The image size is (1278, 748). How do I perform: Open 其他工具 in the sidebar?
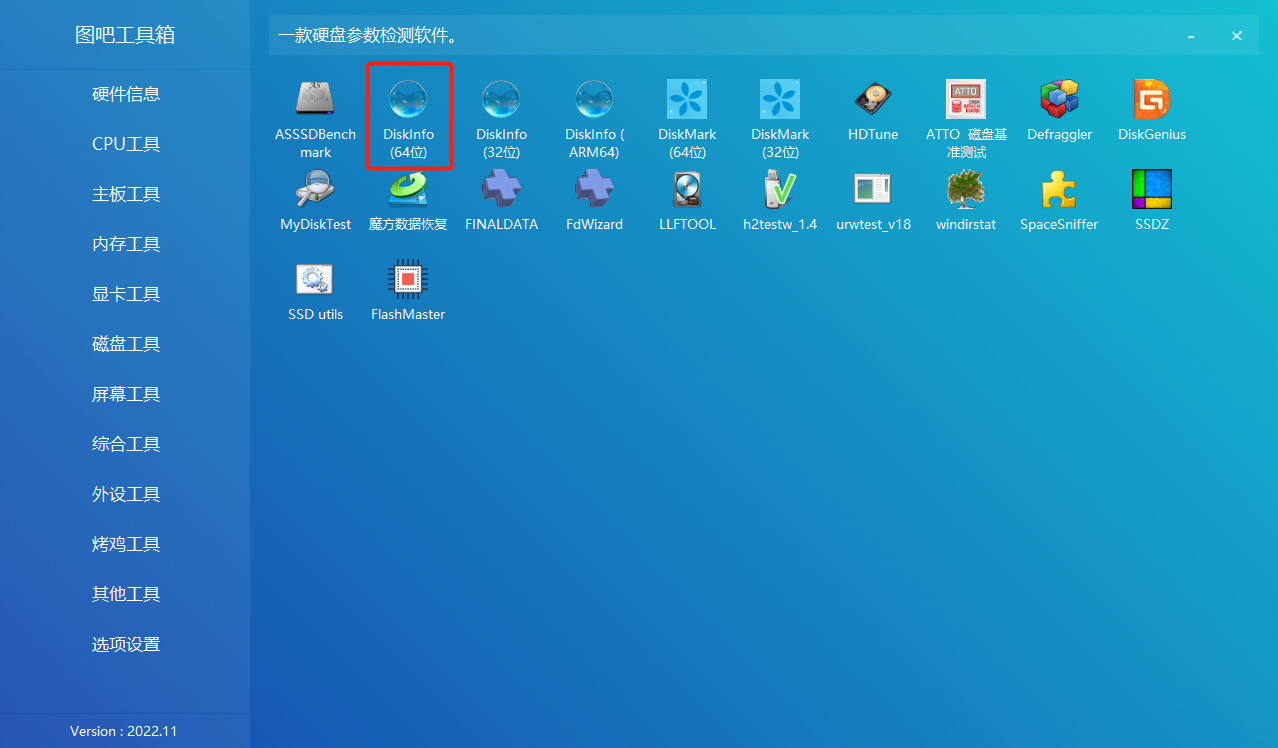(x=125, y=594)
